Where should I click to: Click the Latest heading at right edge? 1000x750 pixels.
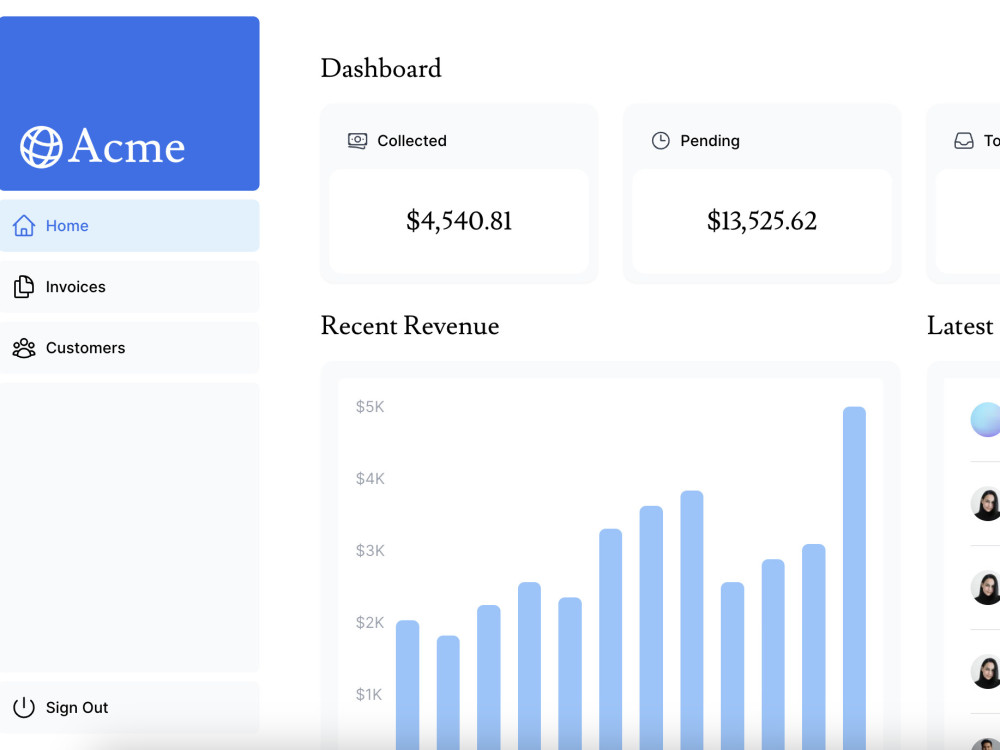pos(960,326)
